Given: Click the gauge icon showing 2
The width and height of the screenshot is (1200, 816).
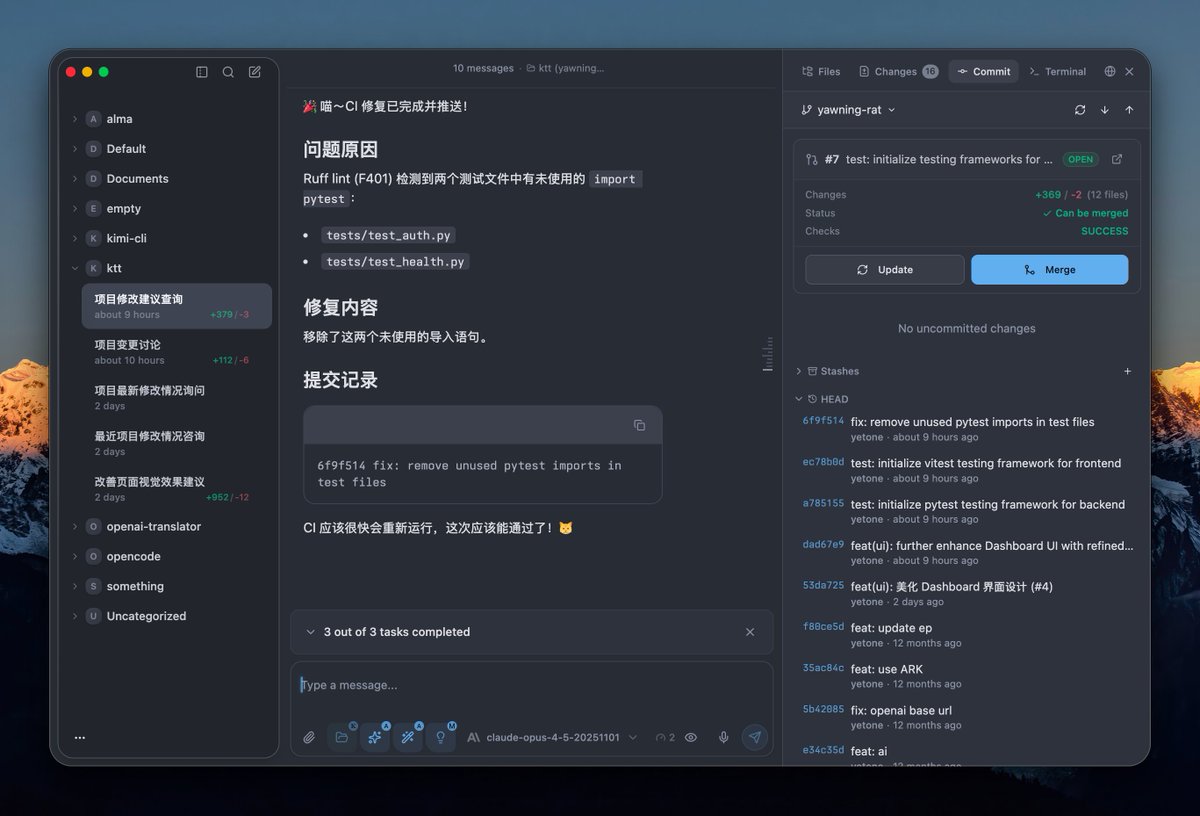Looking at the screenshot, I should click(665, 737).
